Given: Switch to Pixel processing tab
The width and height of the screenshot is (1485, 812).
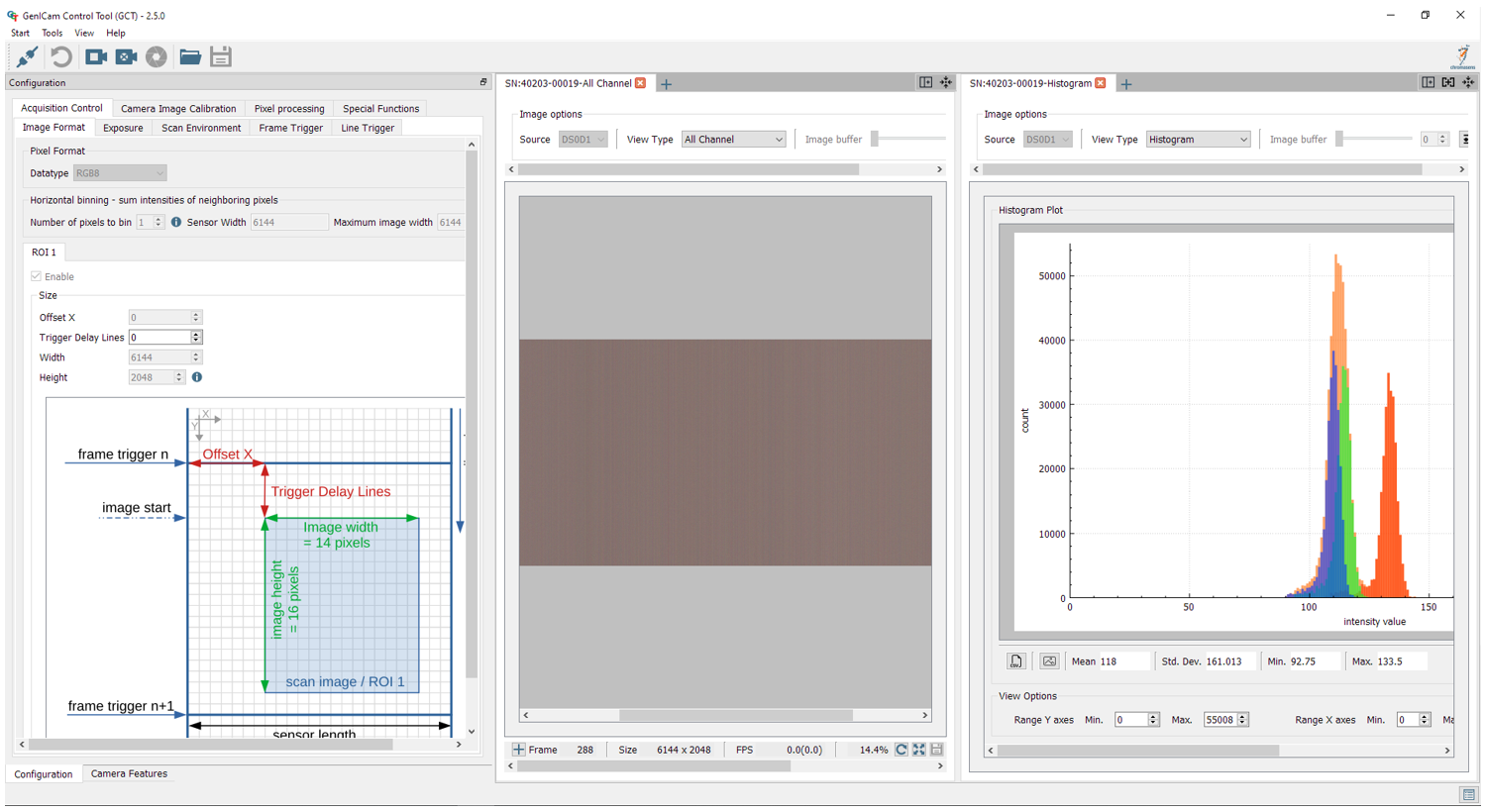Looking at the screenshot, I should tap(289, 109).
